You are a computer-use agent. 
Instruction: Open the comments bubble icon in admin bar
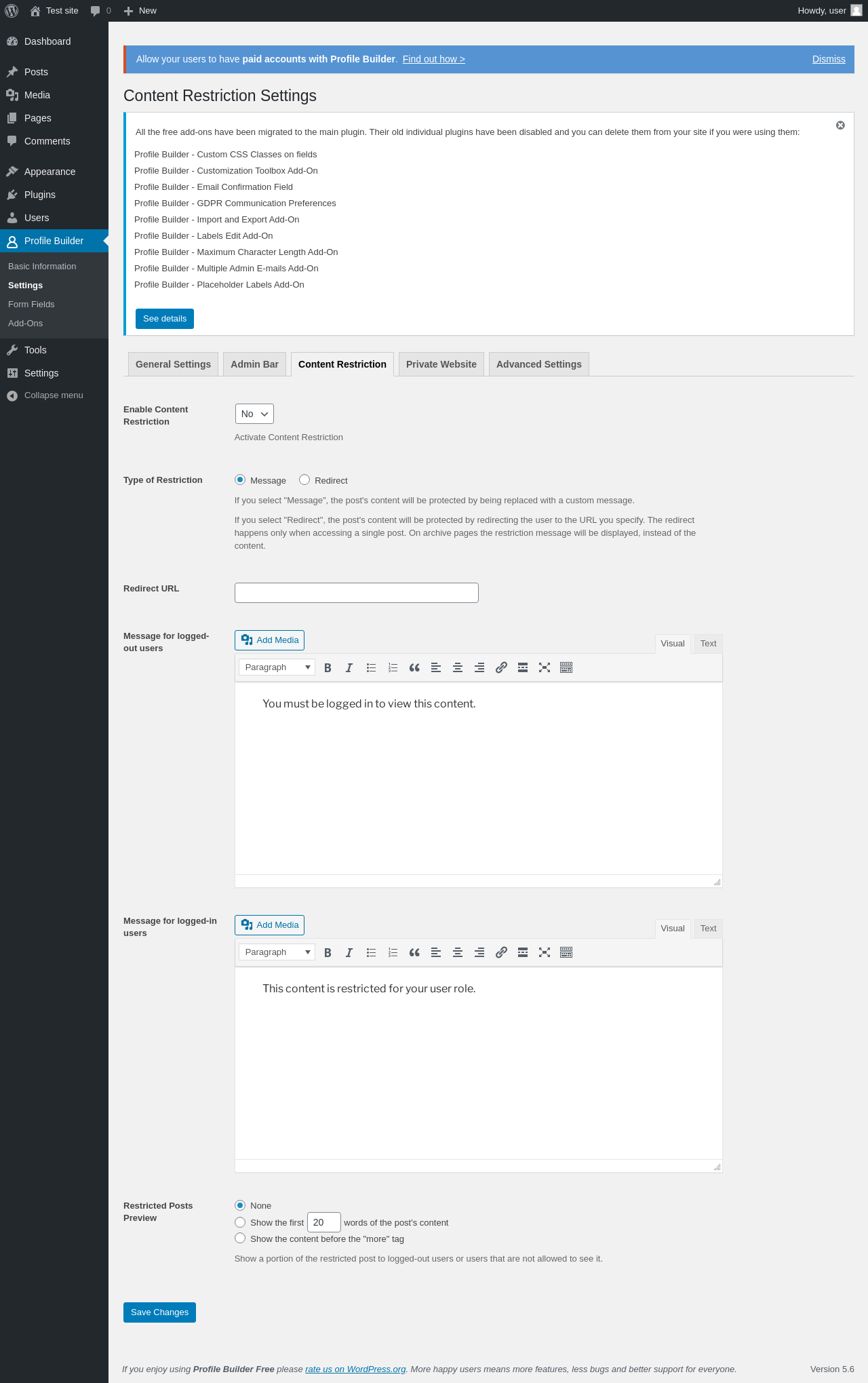pos(100,11)
